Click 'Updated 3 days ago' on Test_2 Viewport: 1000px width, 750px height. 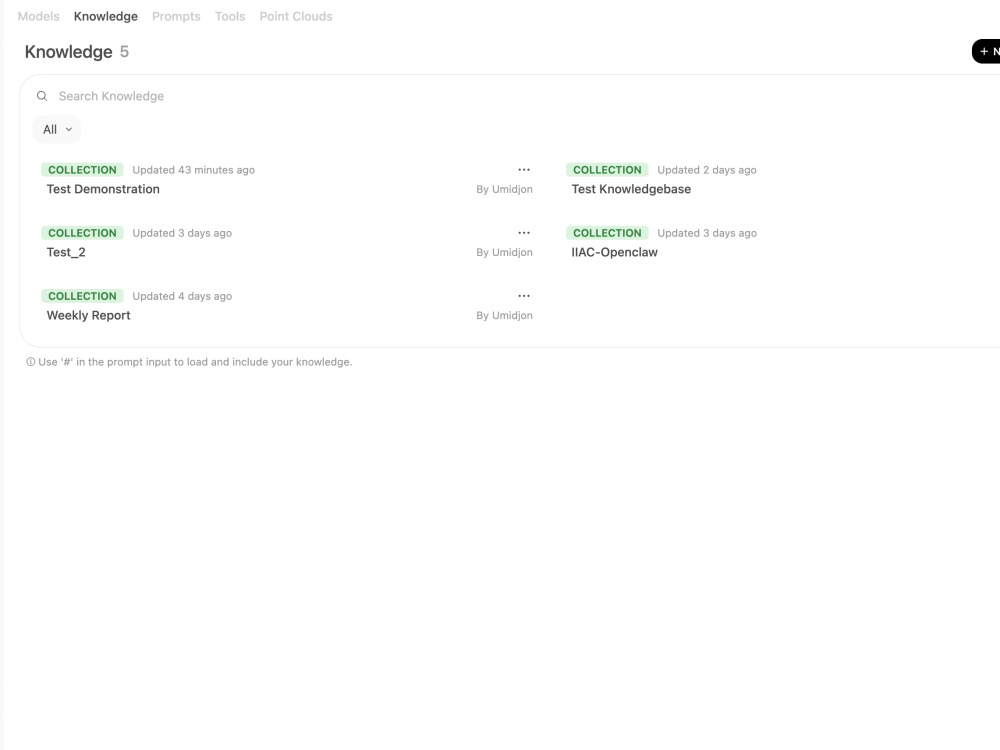pyautogui.click(x=182, y=233)
